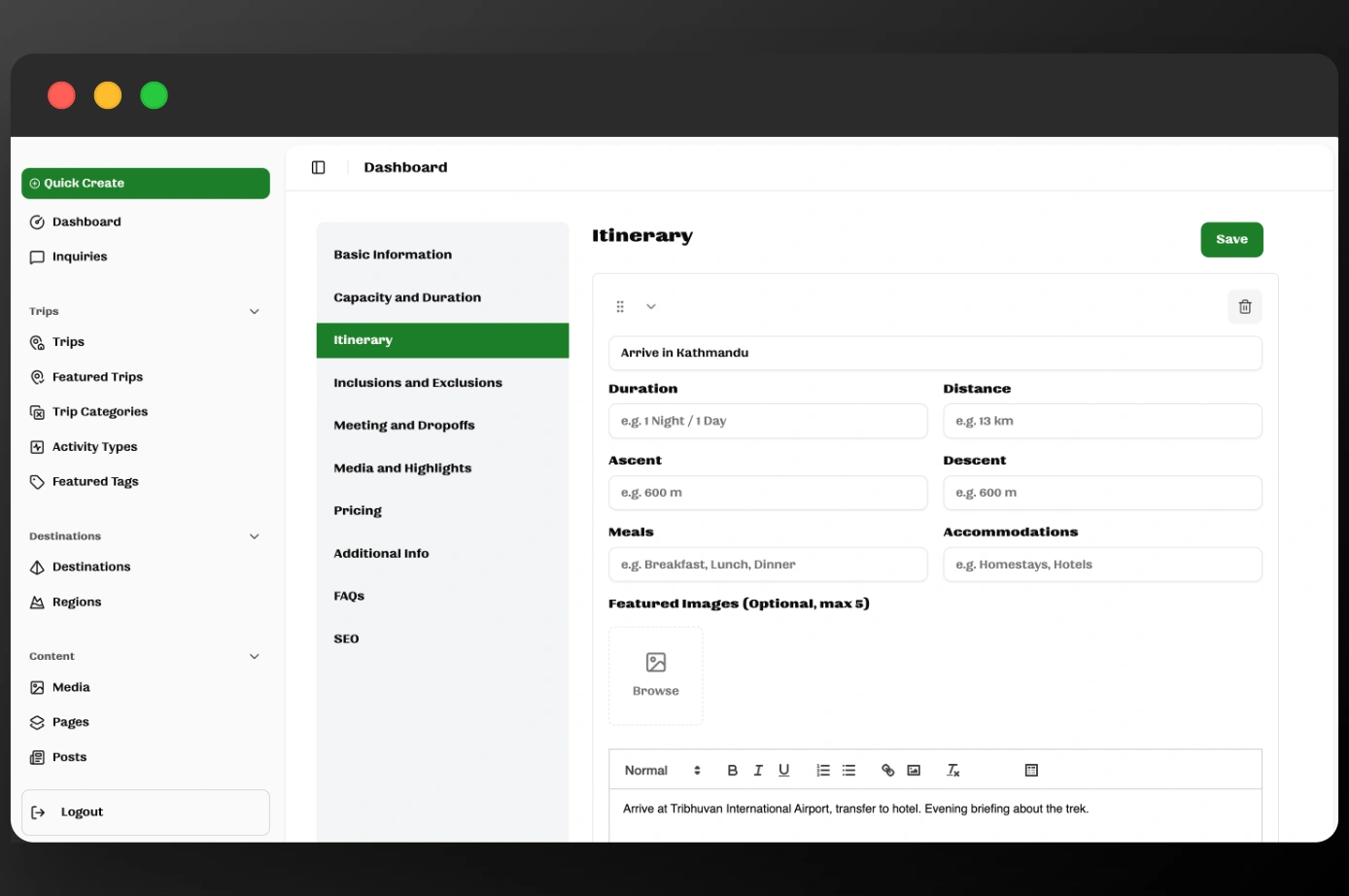This screenshot has width=1349, height=896.
Task: Collapse the Destinations sidebar section
Action: 255,536
